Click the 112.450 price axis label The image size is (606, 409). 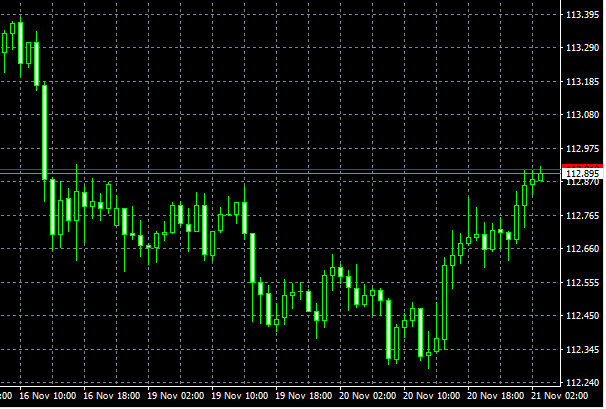coord(582,315)
